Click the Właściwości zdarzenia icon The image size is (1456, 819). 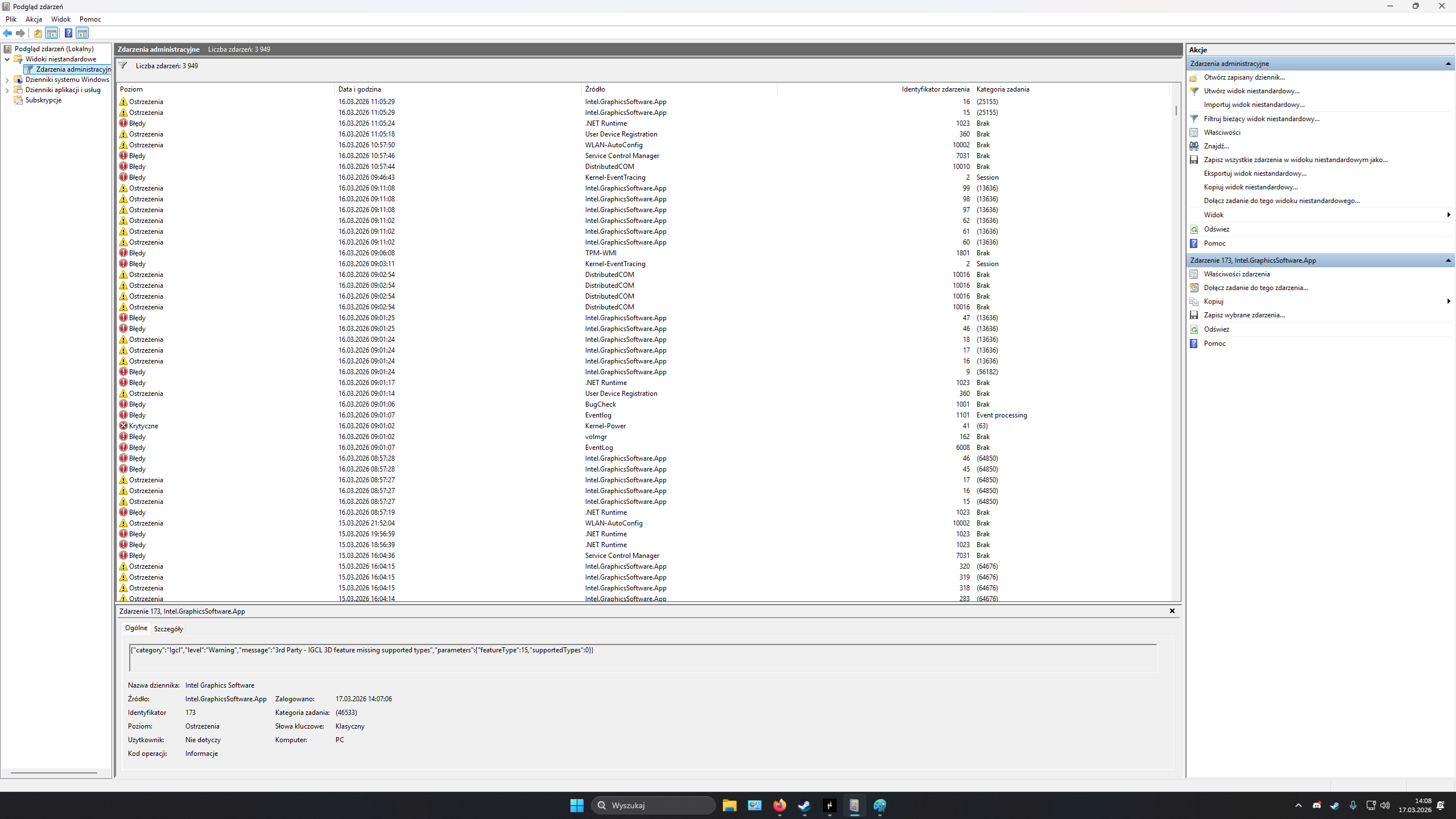pyautogui.click(x=1194, y=274)
